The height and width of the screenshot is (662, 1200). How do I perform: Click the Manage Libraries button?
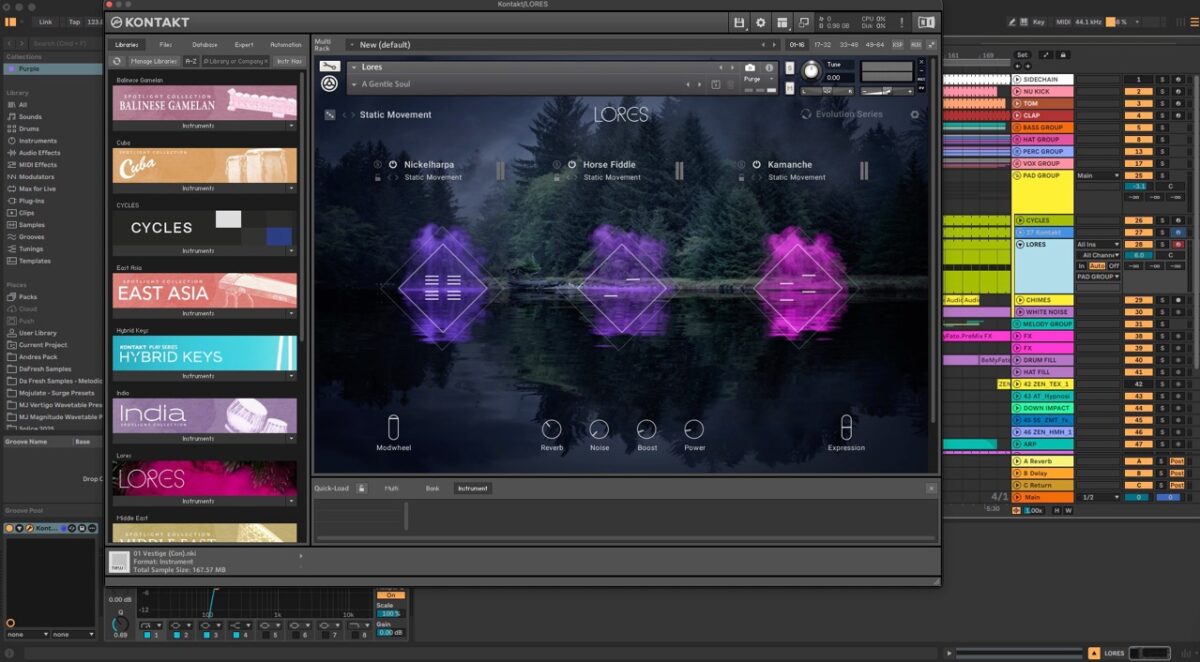point(153,62)
